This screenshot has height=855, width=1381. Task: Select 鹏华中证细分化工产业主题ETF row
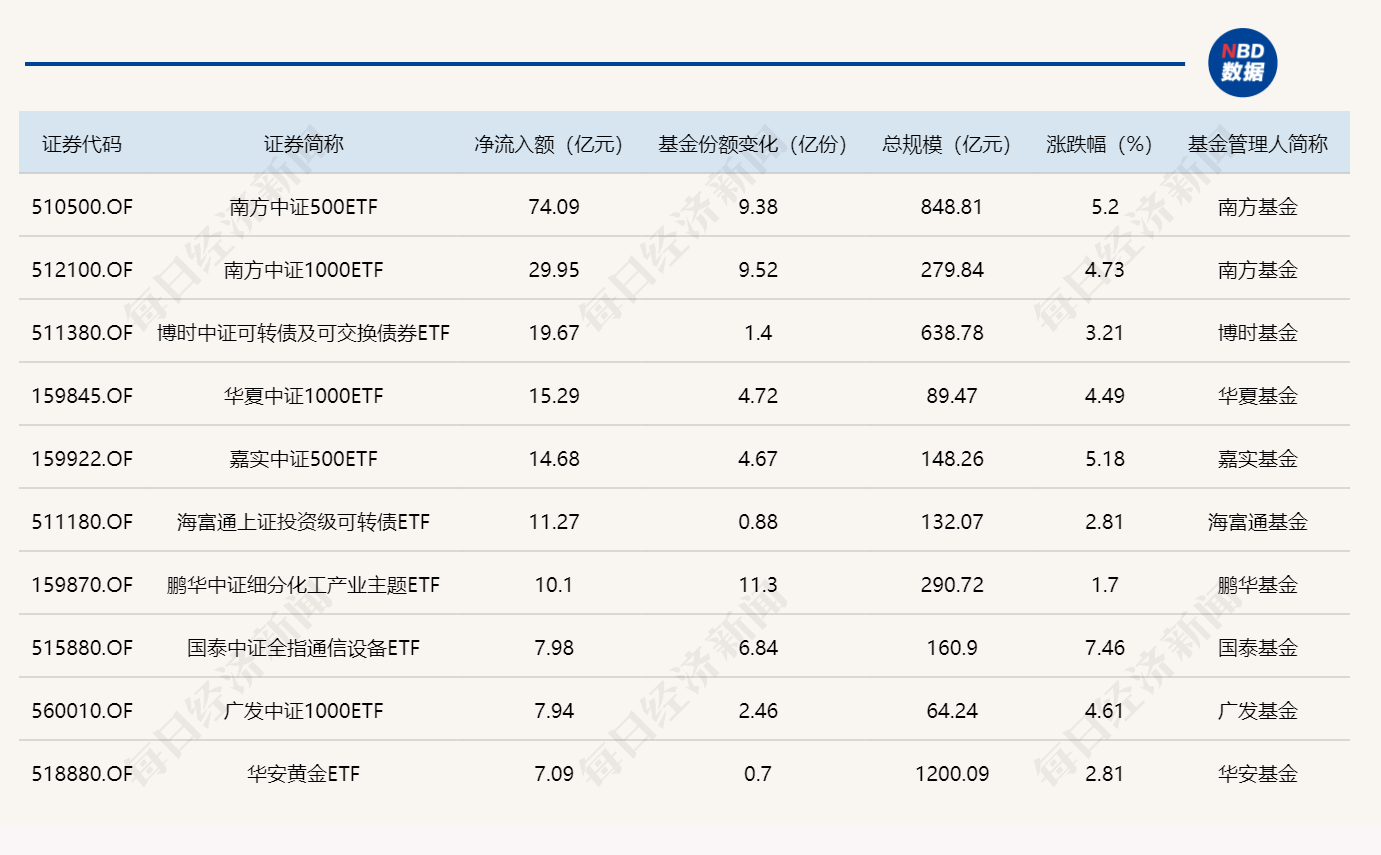(x=302, y=585)
